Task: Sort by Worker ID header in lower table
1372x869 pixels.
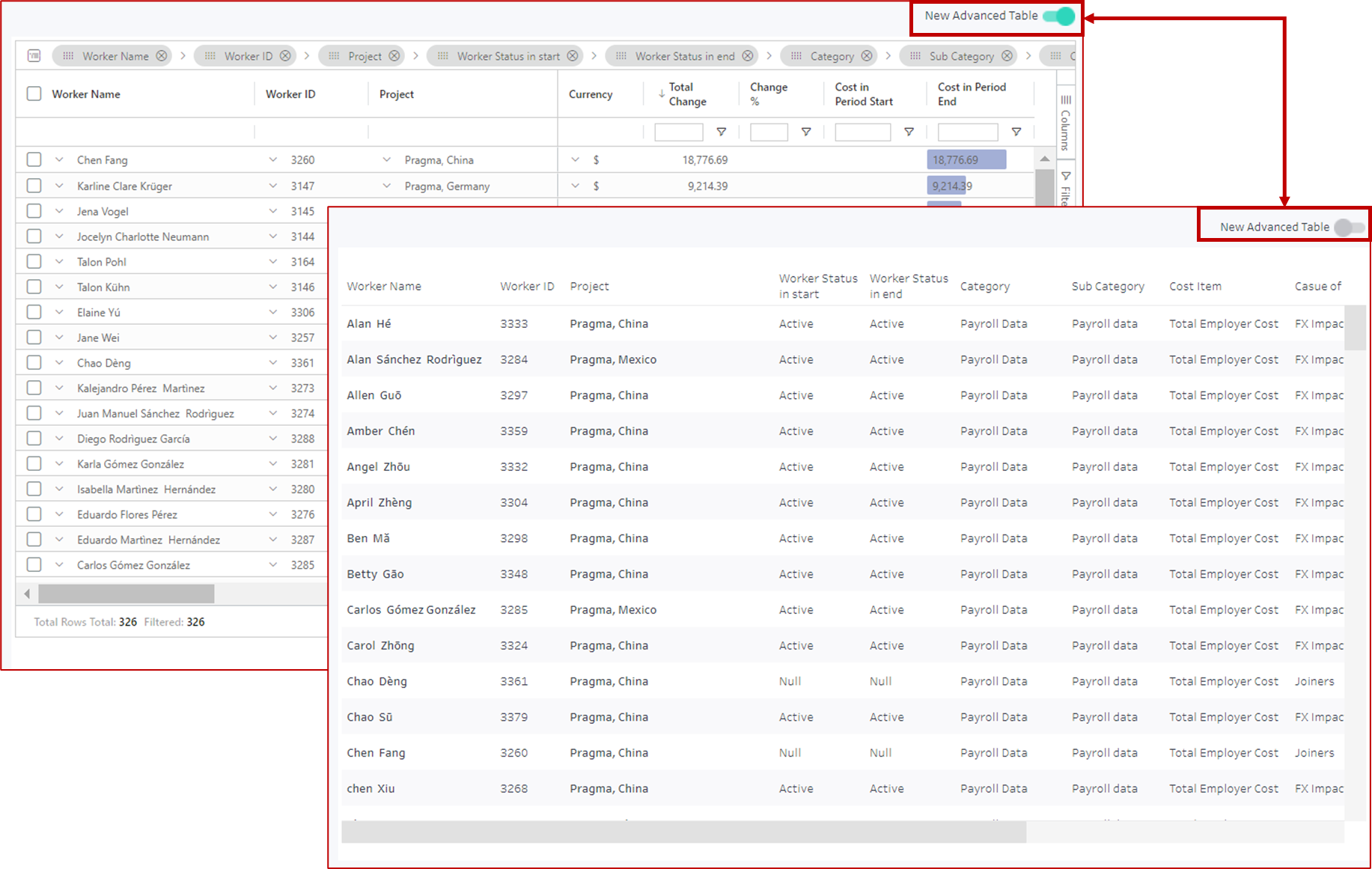Action: [527, 287]
